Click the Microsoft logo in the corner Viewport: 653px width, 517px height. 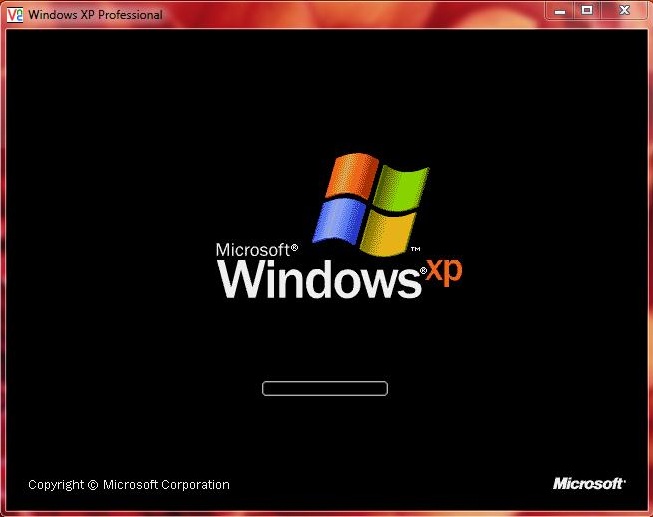tap(589, 483)
